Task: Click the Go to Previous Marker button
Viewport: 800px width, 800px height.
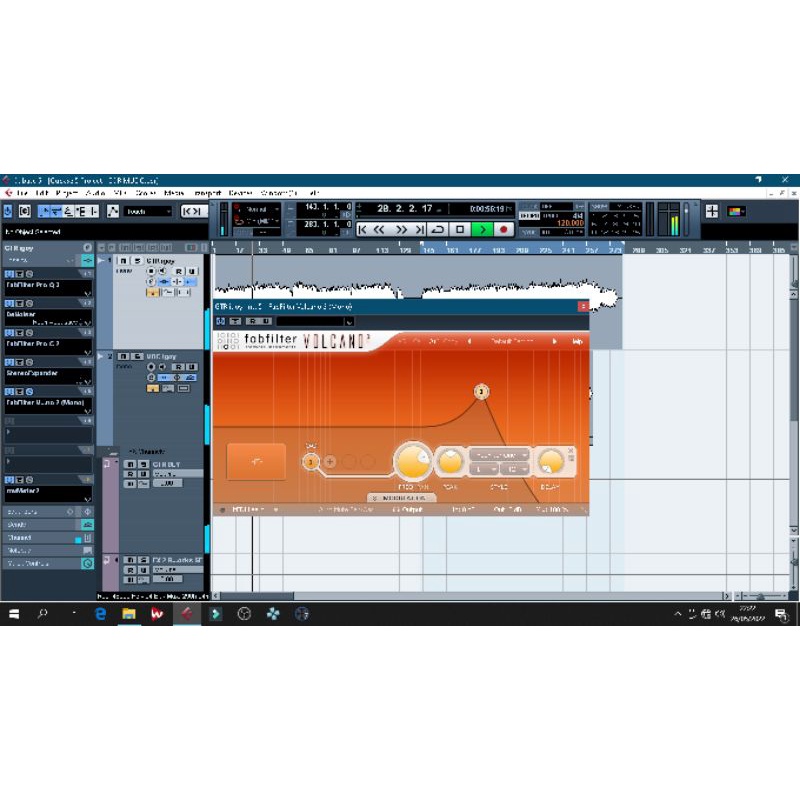Action: pos(363,229)
